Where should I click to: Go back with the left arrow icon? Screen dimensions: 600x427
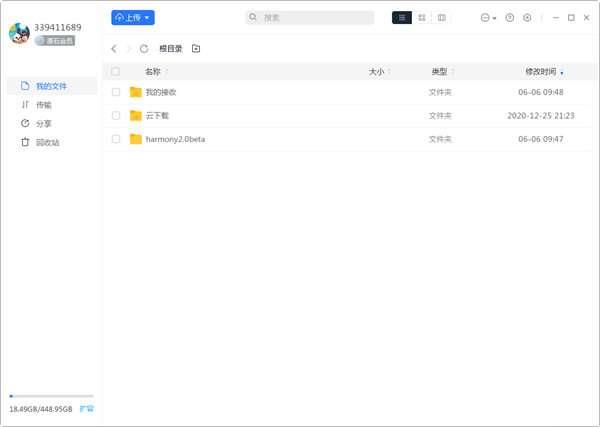click(114, 48)
